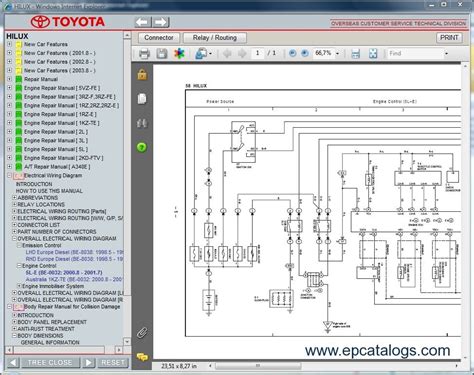Viewport: 474px width, 375px height.
Task: Click the PDF toolbar print icon
Action: (144, 53)
